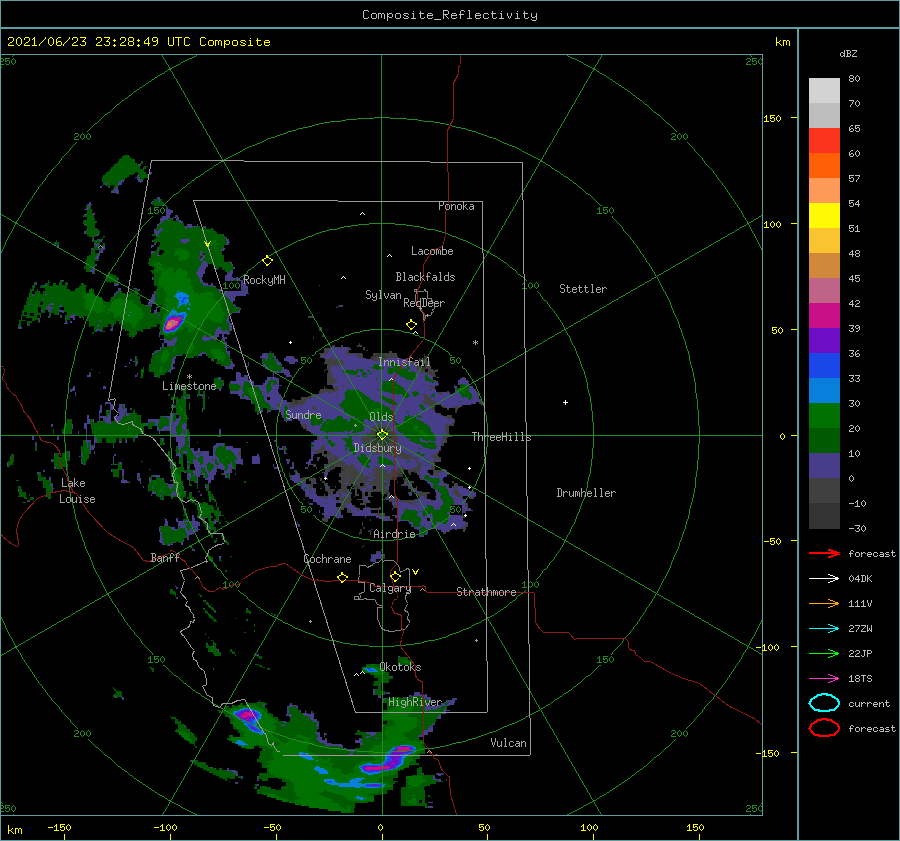Click the intense storm cell northwest of Limestone

(x=172, y=323)
